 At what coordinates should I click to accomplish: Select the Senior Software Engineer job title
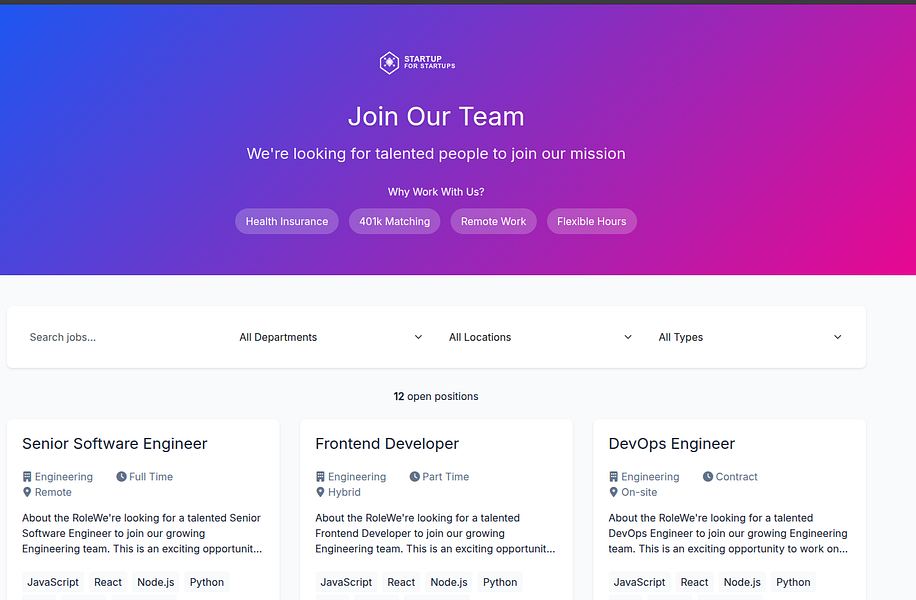pyautogui.click(x=113, y=443)
